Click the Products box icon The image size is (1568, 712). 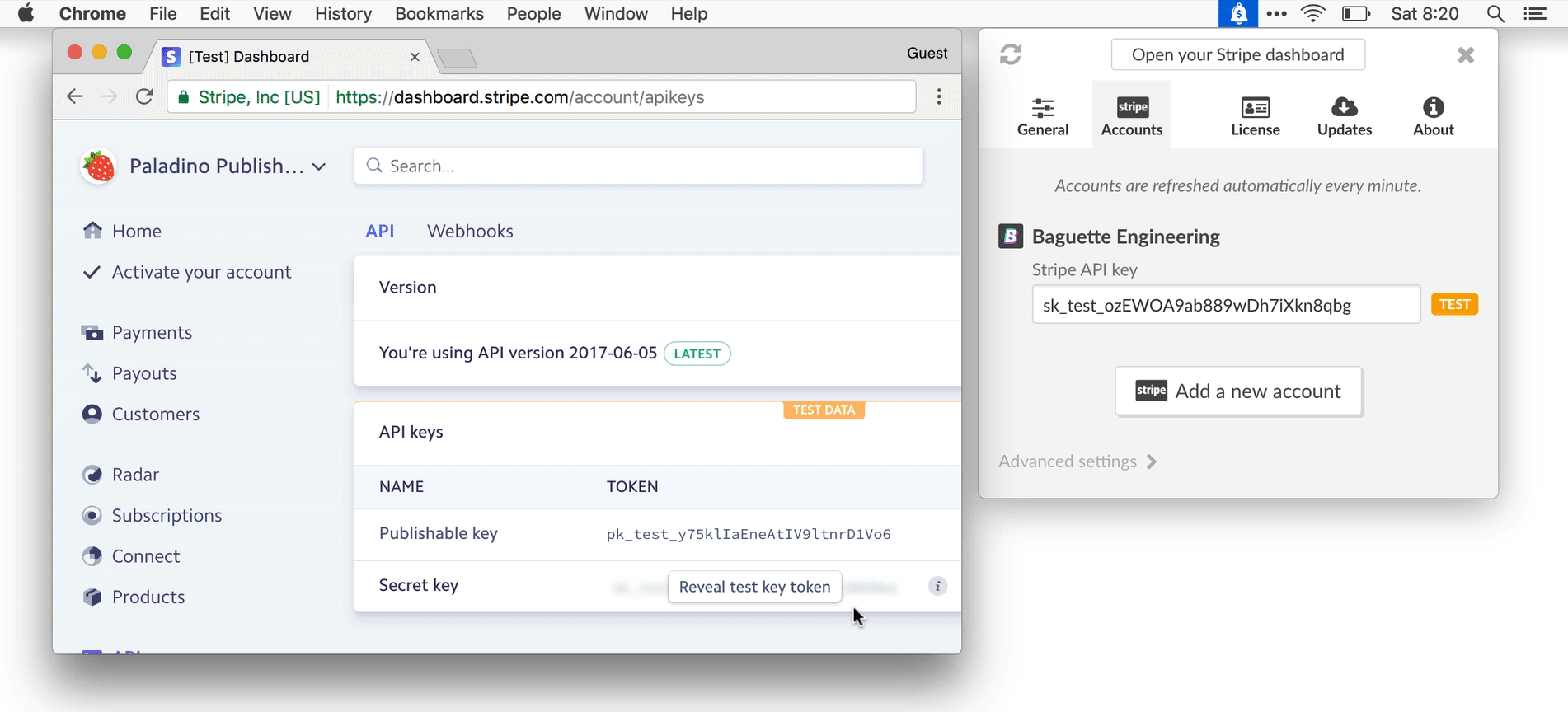point(92,597)
